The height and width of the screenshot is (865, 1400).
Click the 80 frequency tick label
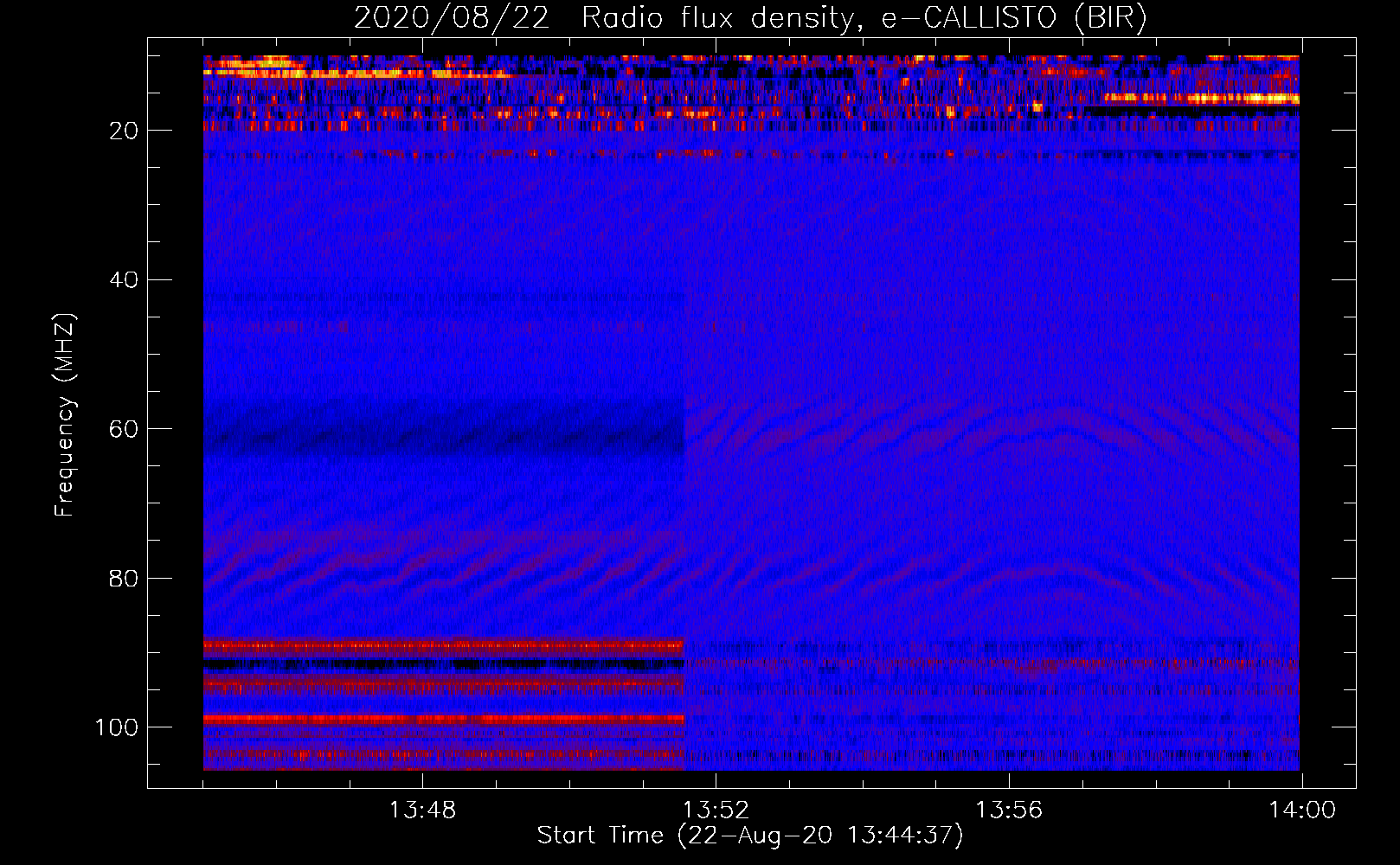[124, 578]
